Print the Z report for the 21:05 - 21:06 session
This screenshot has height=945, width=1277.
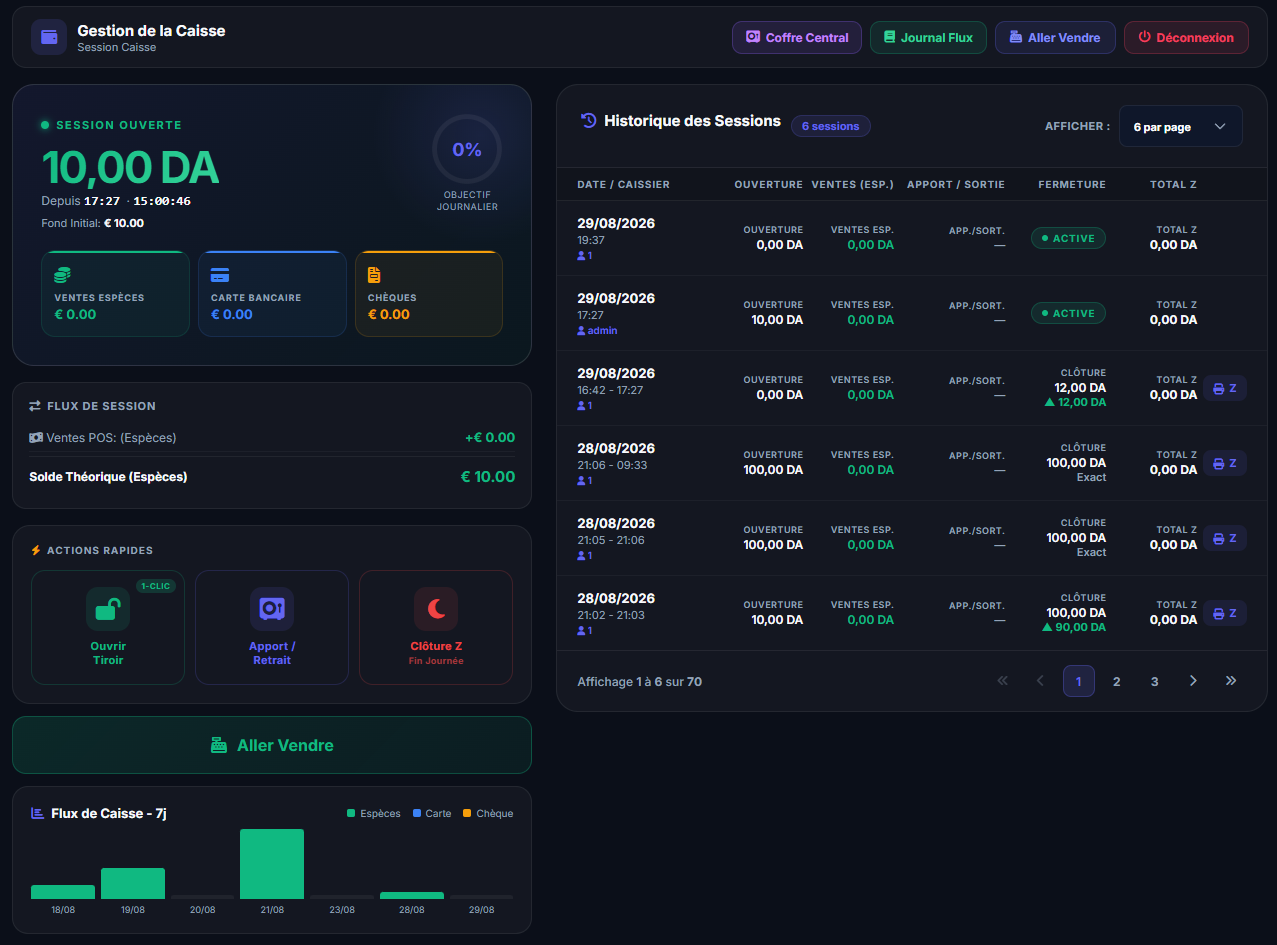[x=1225, y=538]
